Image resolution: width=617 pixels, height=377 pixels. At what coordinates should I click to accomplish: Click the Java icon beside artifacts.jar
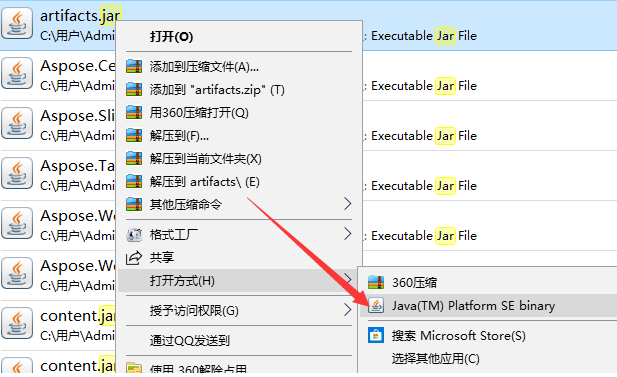(17, 25)
